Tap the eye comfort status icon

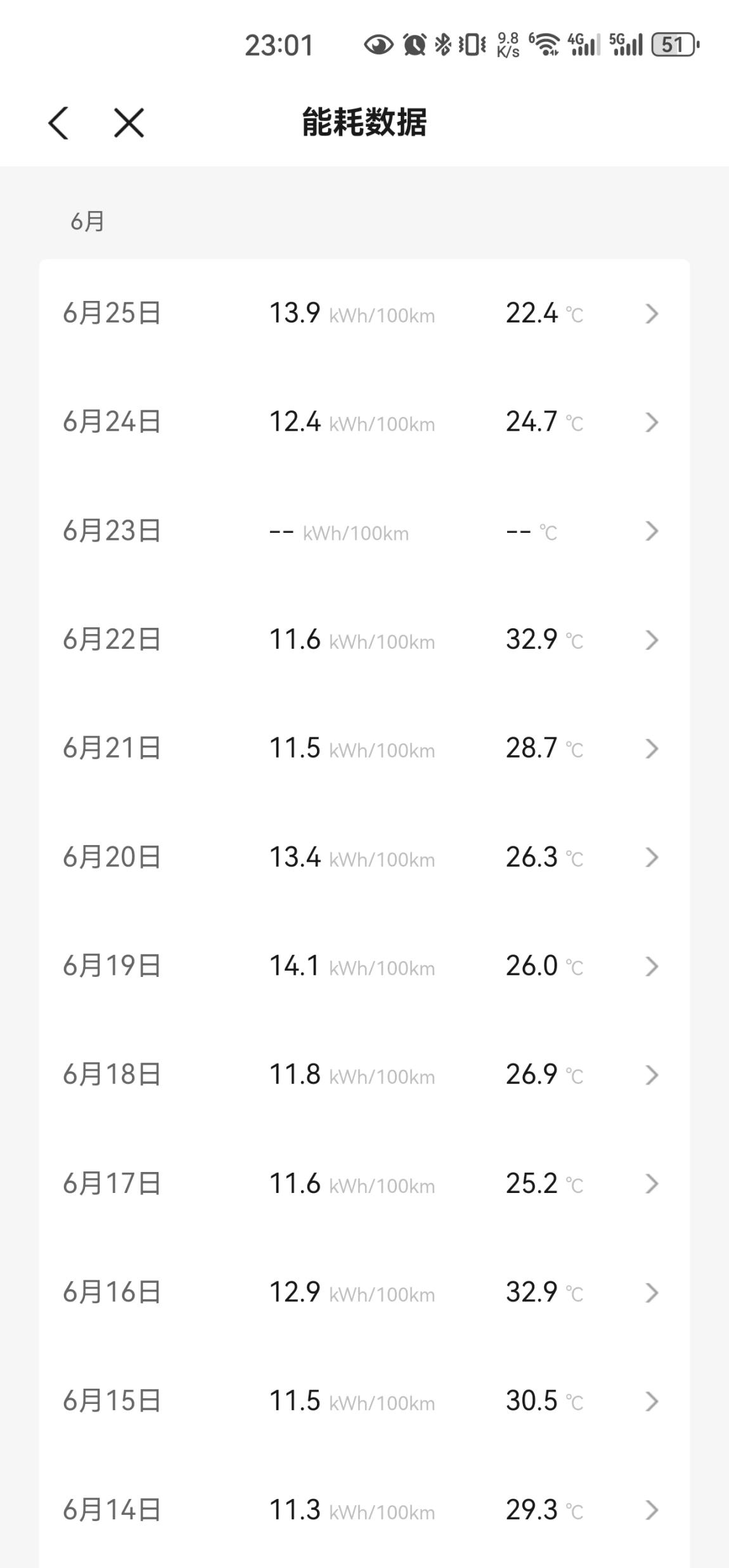(378, 45)
